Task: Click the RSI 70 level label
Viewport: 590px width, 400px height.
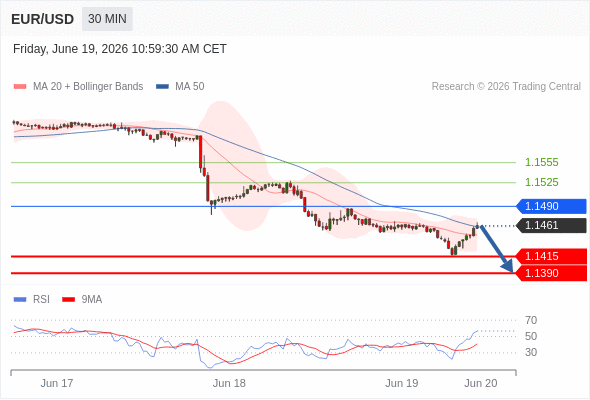Action: (x=531, y=321)
